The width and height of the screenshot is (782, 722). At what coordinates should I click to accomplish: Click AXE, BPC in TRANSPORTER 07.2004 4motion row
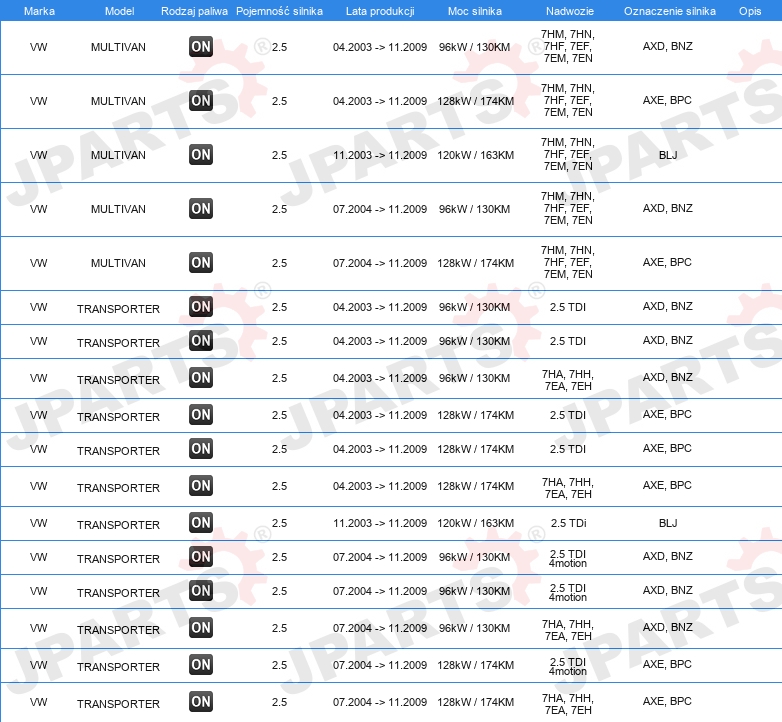667,664
